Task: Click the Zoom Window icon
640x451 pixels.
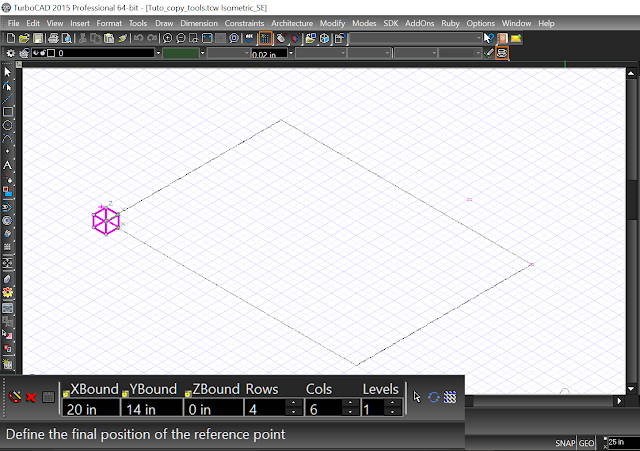Action: click(194, 38)
